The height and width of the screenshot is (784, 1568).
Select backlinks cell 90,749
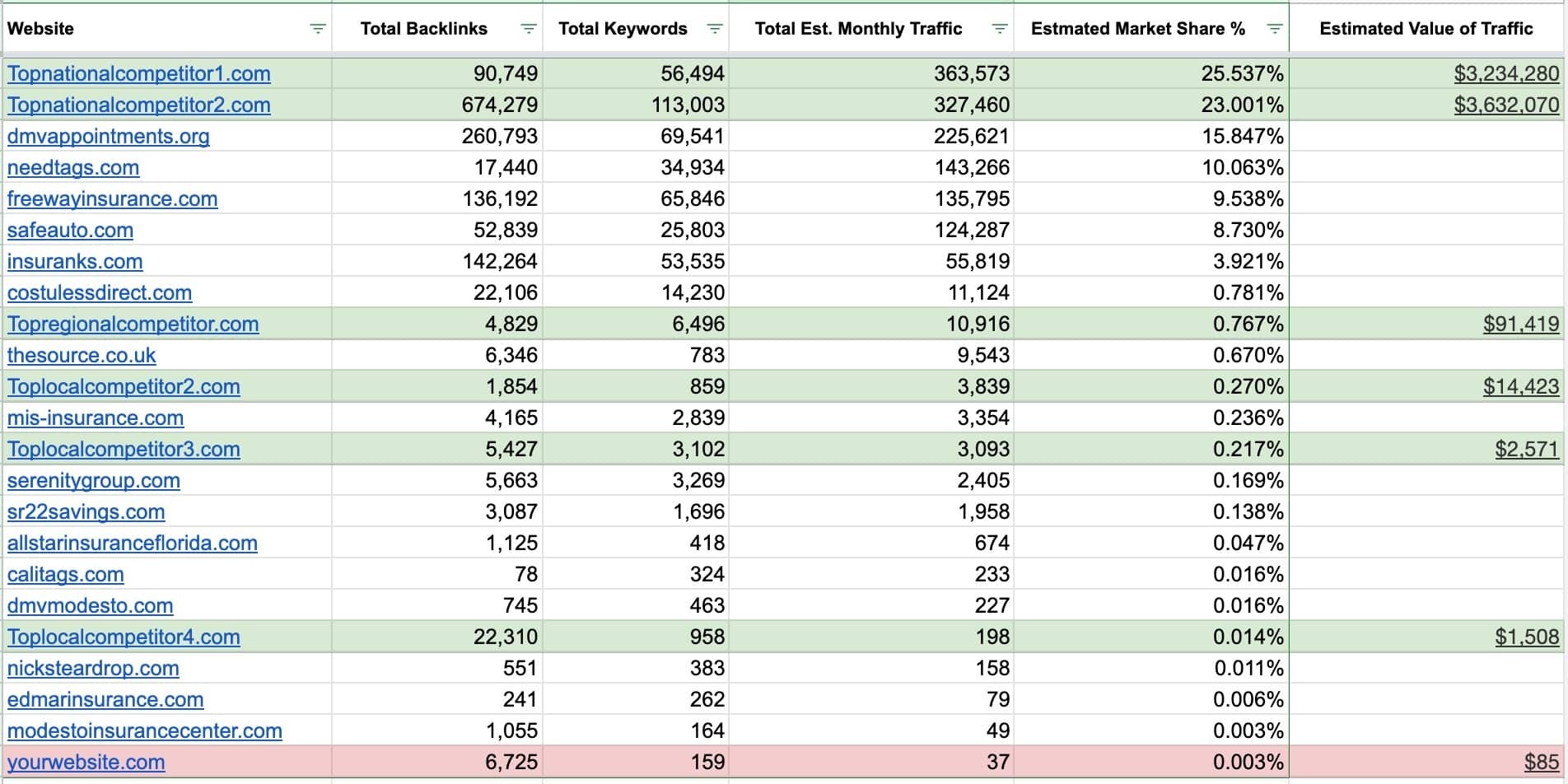pos(437,74)
